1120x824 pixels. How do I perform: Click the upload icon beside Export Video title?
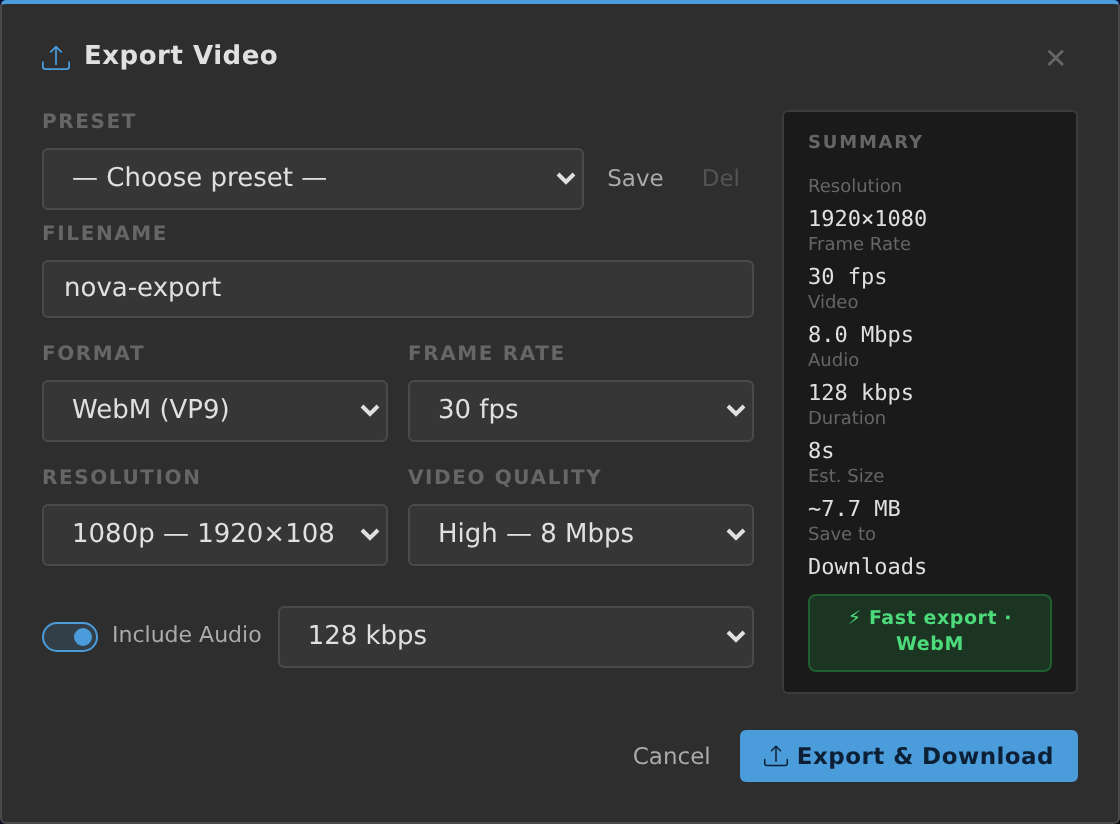pyautogui.click(x=56, y=58)
